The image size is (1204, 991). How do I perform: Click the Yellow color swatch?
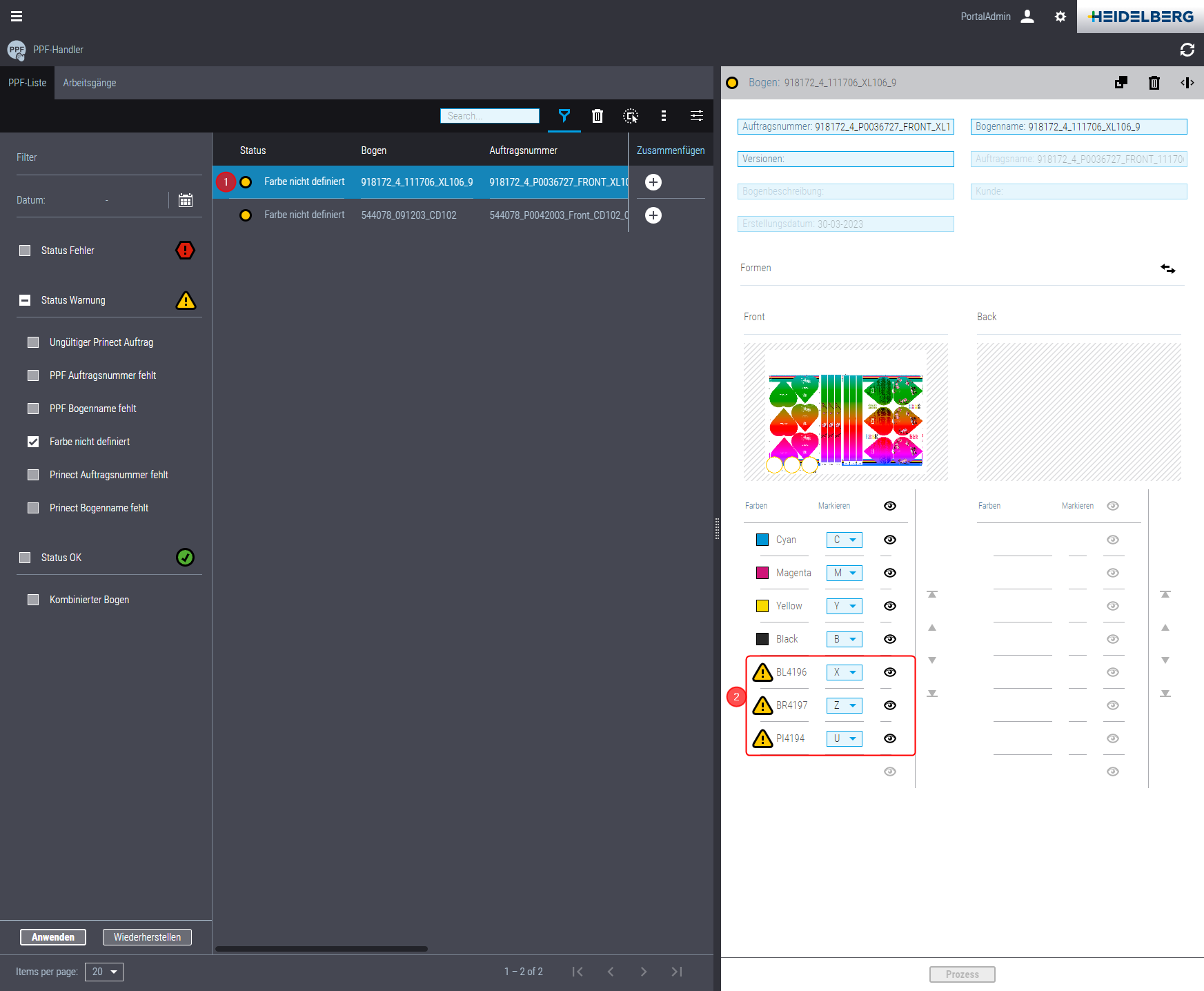point(762,606)
